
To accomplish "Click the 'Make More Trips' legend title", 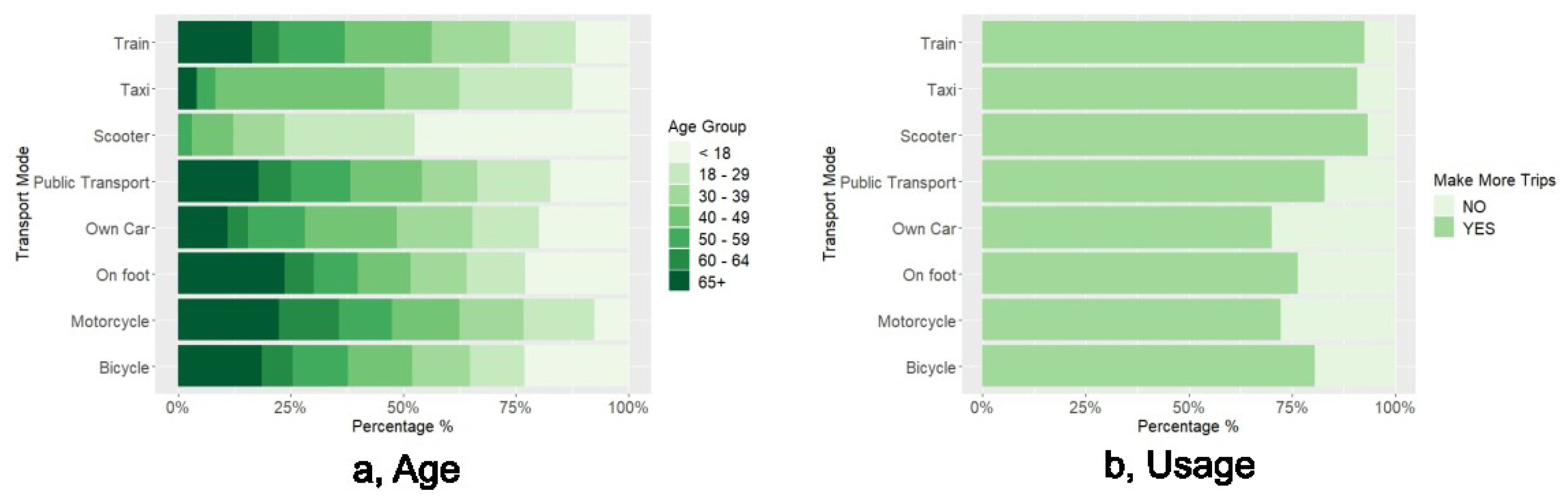I will (1494, 180).
